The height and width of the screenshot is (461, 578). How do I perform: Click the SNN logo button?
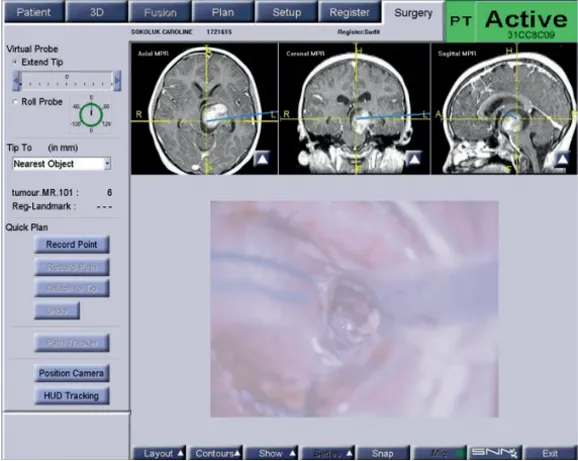(x=495, y=453)
